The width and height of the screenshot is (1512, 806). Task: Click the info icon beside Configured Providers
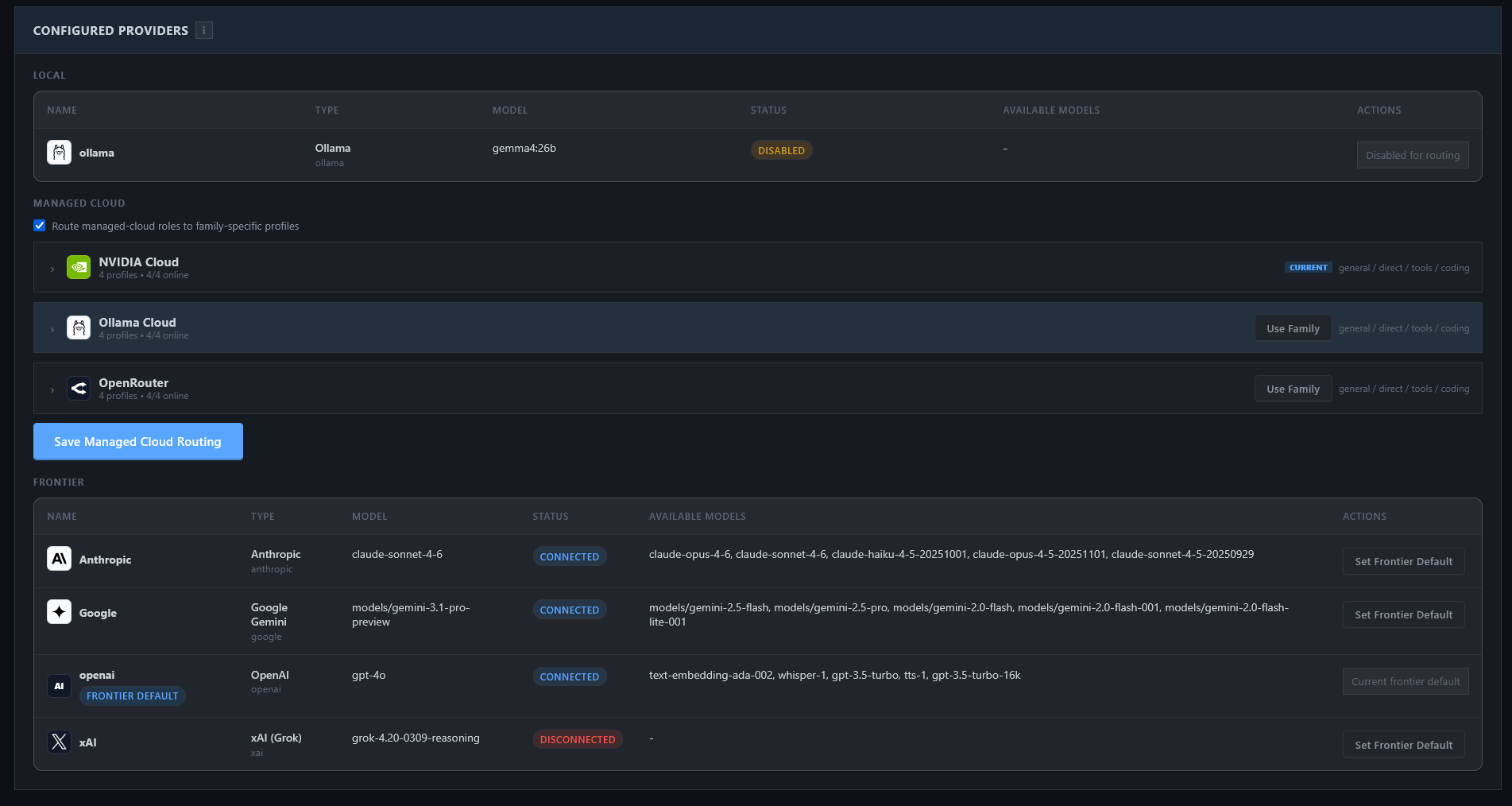pyautogui.click(x=204, y=30)
